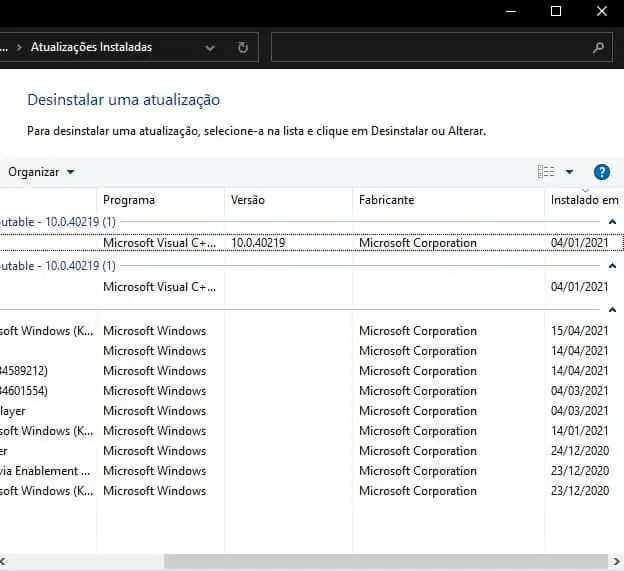Viewport: 624px width, 571px height.
Task: Click the scroll right arrow
Action: 616,562
